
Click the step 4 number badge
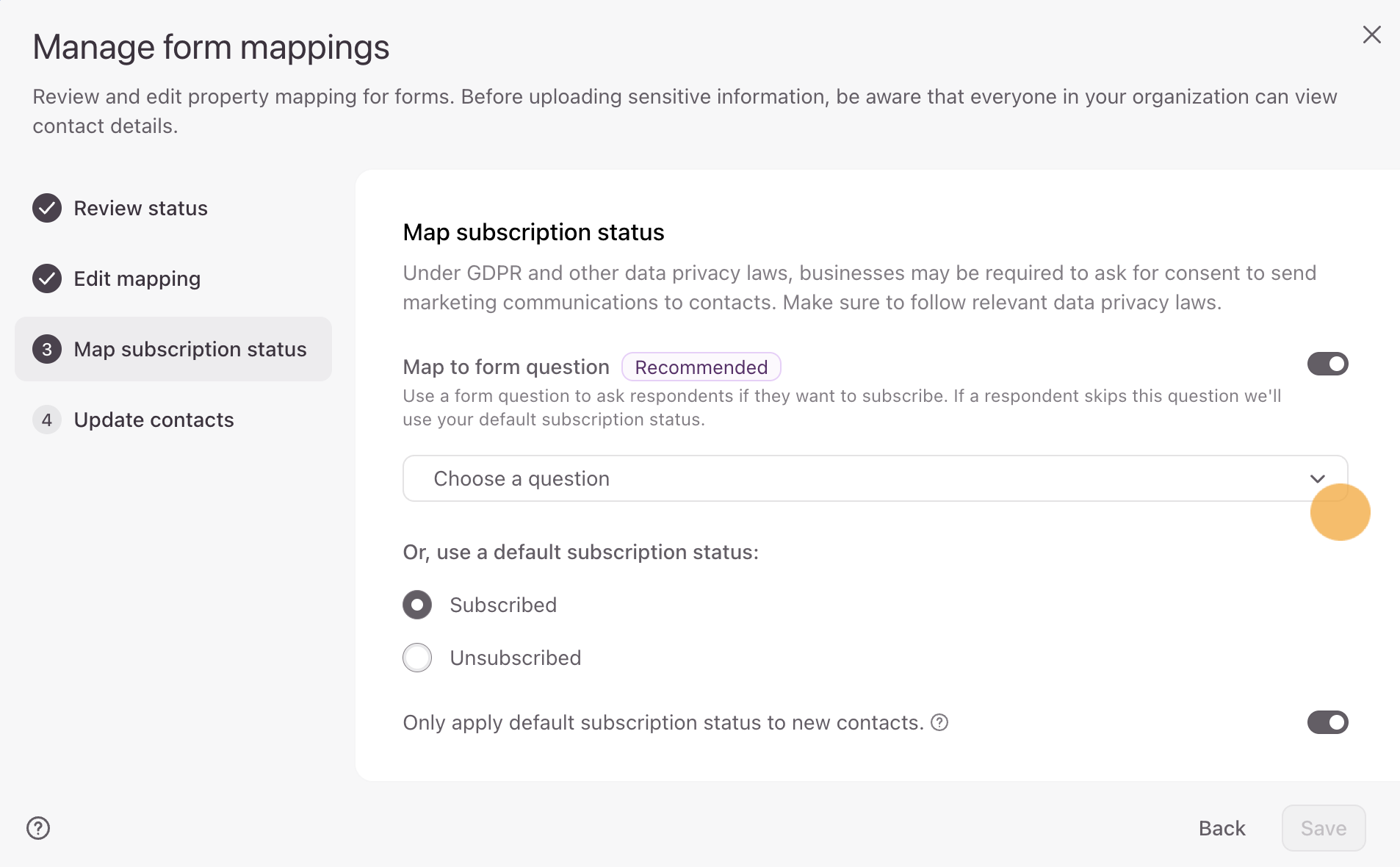point(47,420)
